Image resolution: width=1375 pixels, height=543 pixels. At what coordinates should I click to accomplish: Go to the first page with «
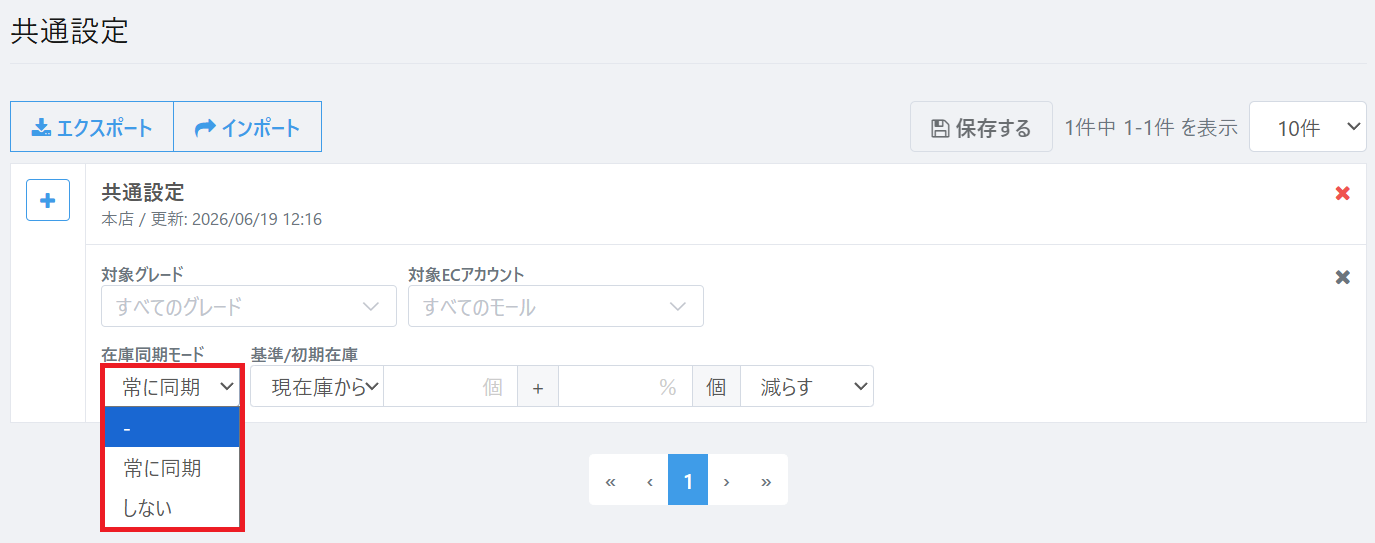[x=609, y=480]
